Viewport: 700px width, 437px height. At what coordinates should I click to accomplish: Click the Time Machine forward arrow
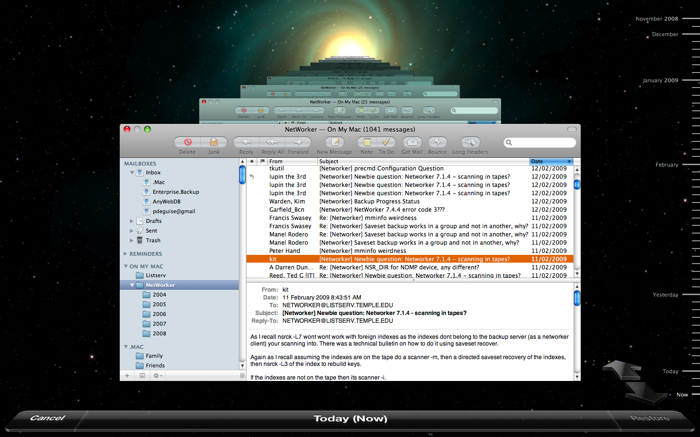[645, 391]
